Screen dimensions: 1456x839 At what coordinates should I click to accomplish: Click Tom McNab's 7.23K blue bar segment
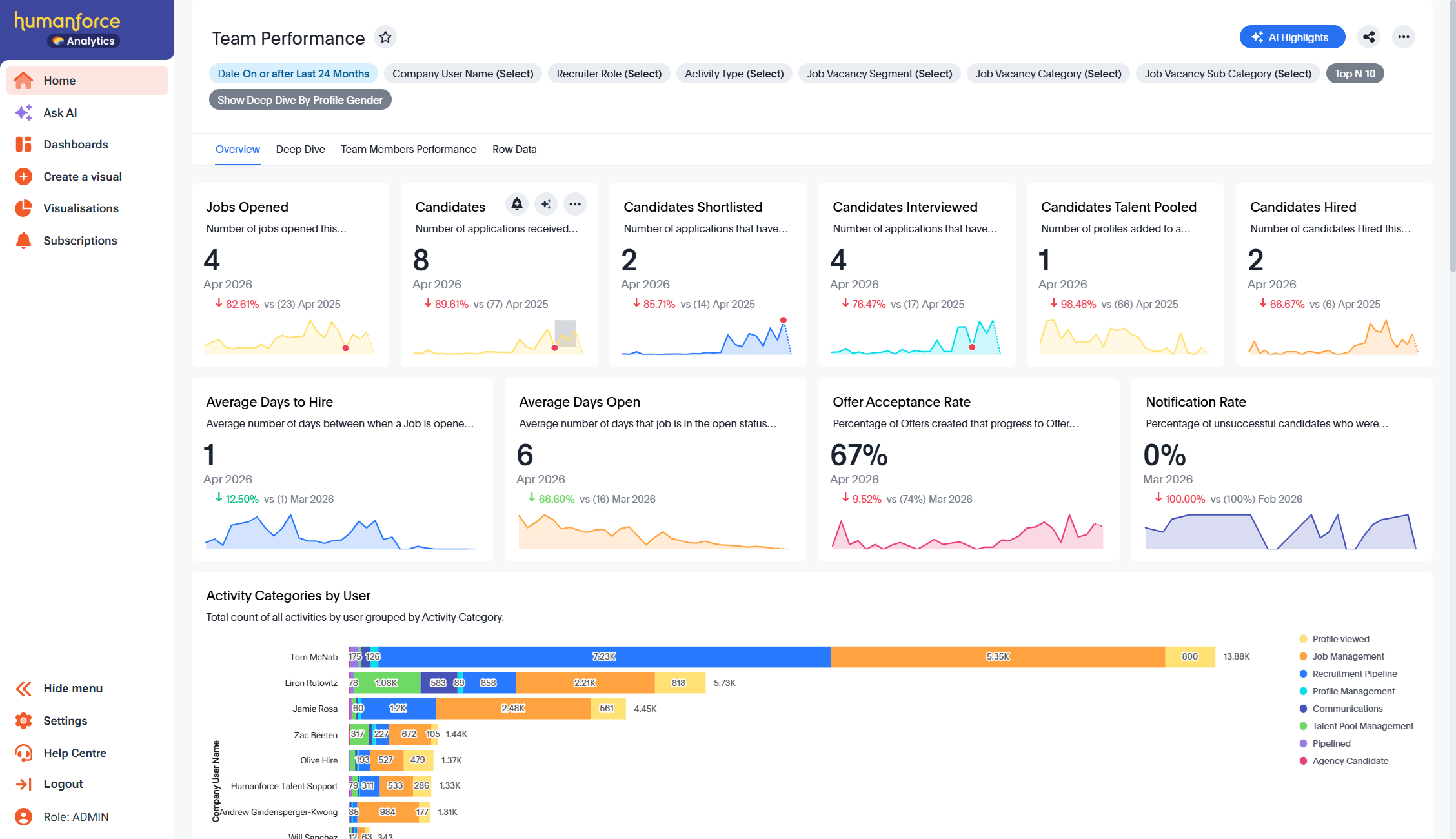point(605,657)
